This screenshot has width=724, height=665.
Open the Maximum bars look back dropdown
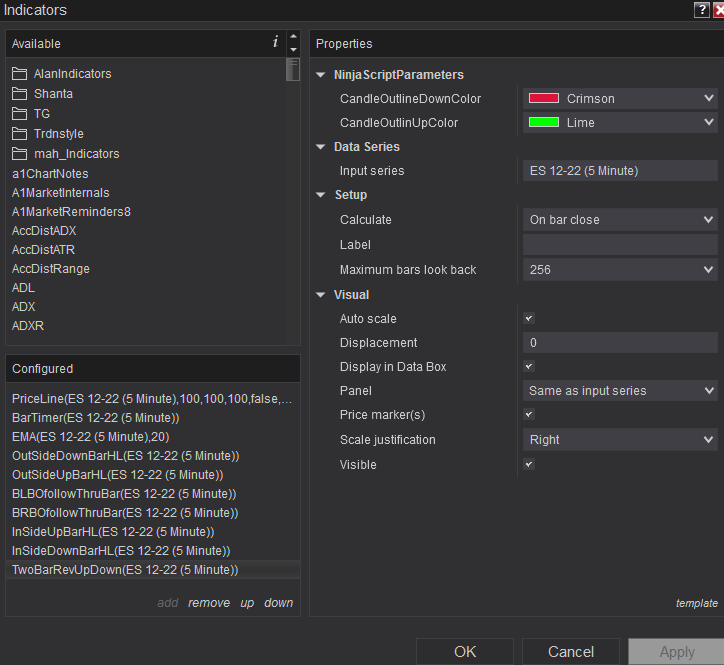pyautogui.click(x=620, y=269)
